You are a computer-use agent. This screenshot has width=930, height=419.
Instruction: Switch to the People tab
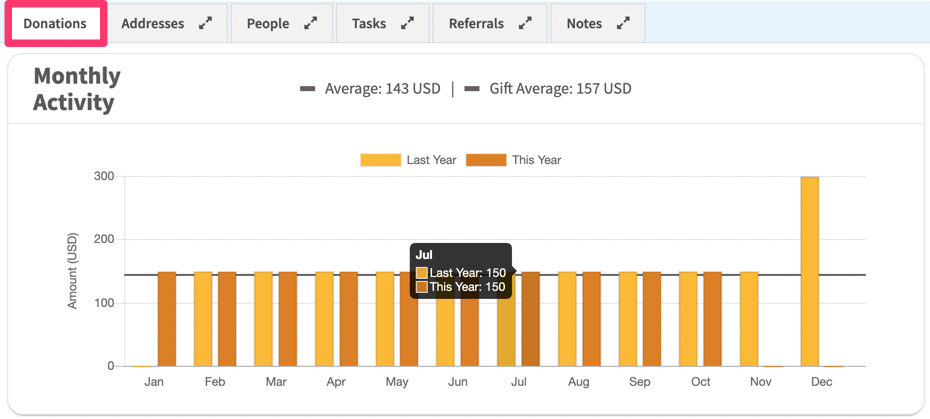tap(268, 24)
